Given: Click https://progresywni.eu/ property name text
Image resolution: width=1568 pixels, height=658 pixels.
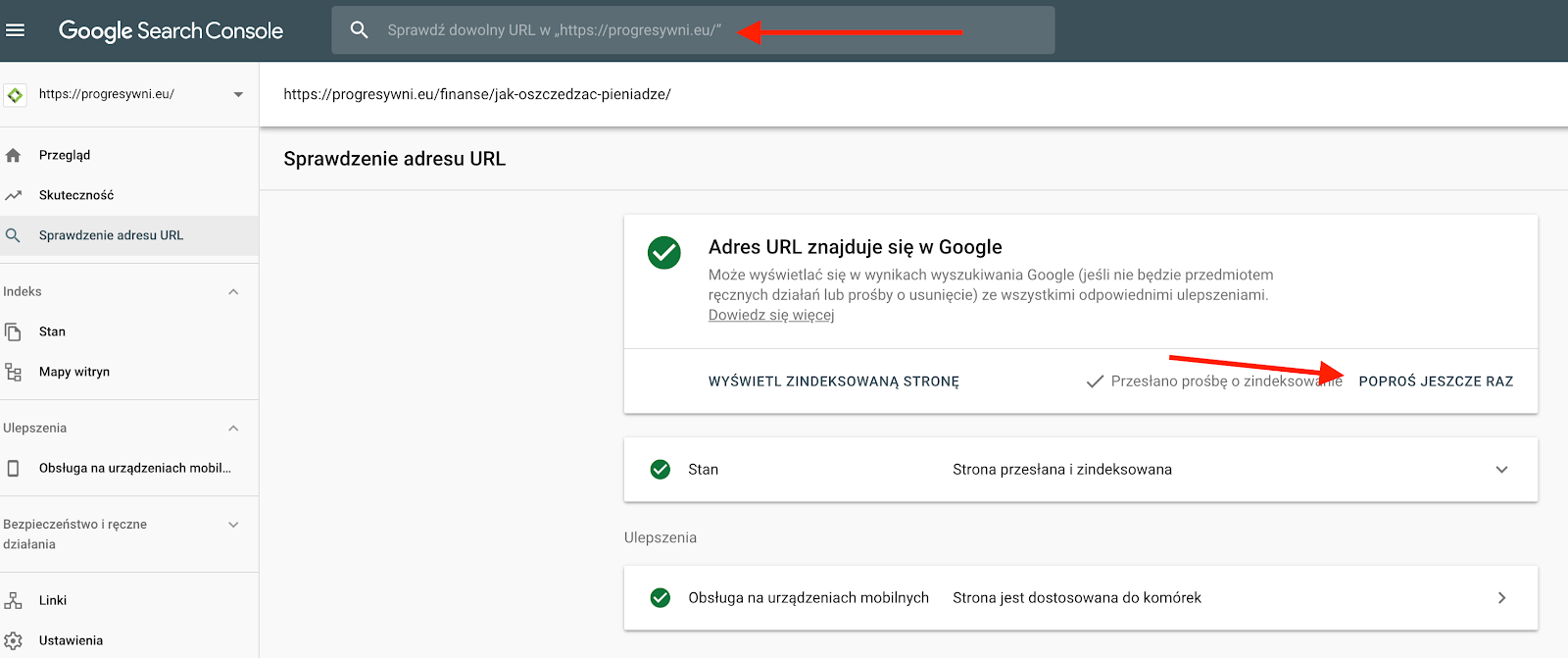Looking at the screenshot, I should pos(107,94).
